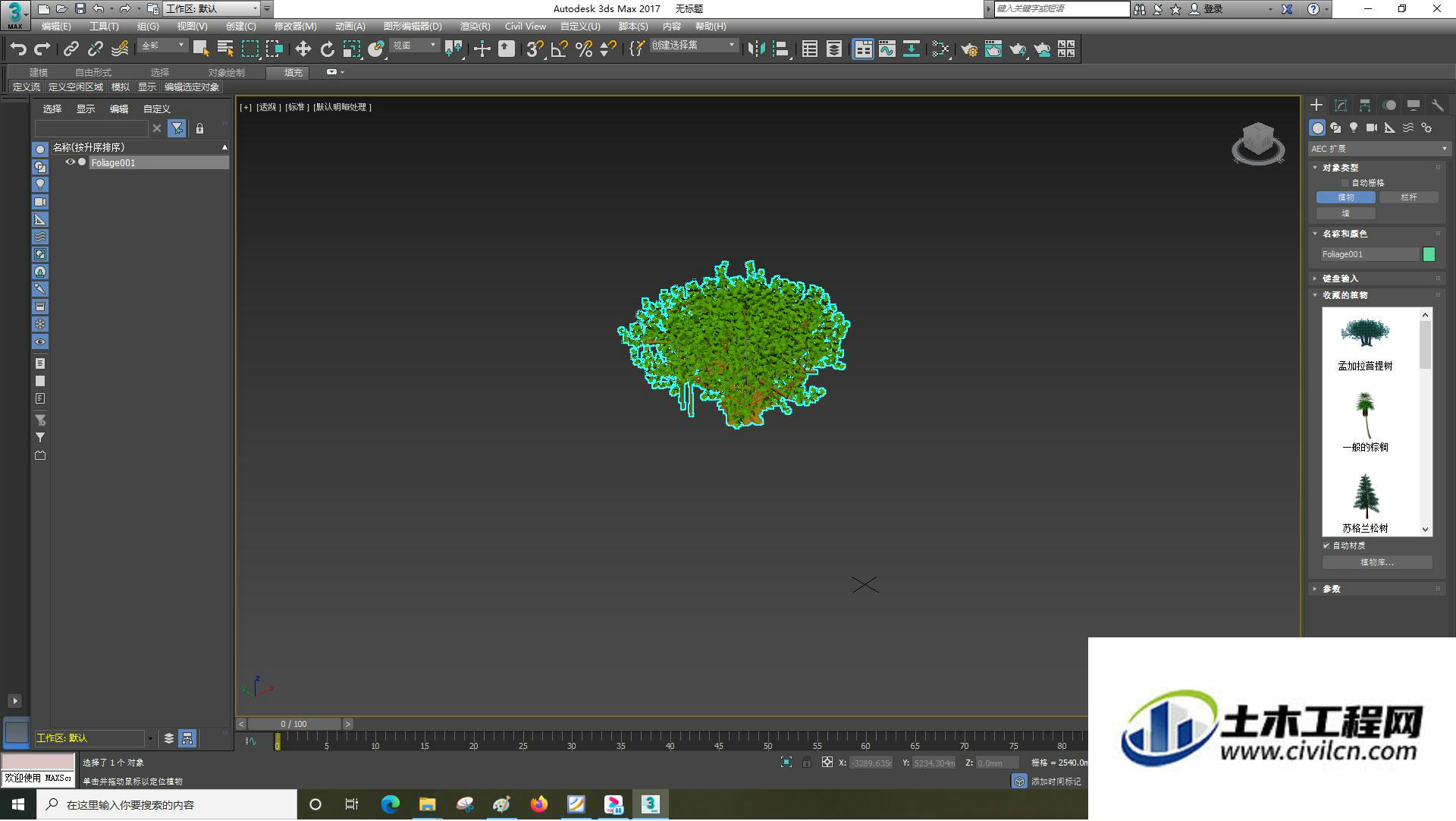Open Rendered Frame Window icon
This screenshot has width=1456, height=821.
coord(993,49)
